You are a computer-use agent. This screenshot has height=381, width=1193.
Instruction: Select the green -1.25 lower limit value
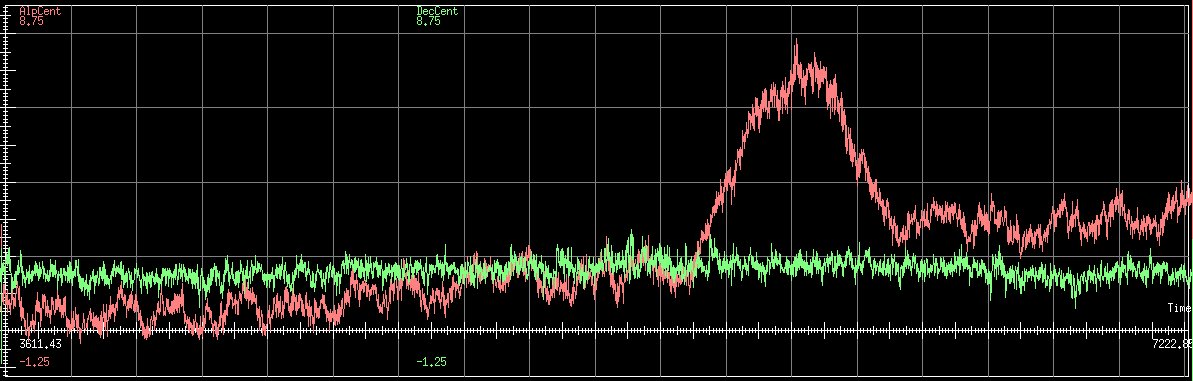coord(431,362)
